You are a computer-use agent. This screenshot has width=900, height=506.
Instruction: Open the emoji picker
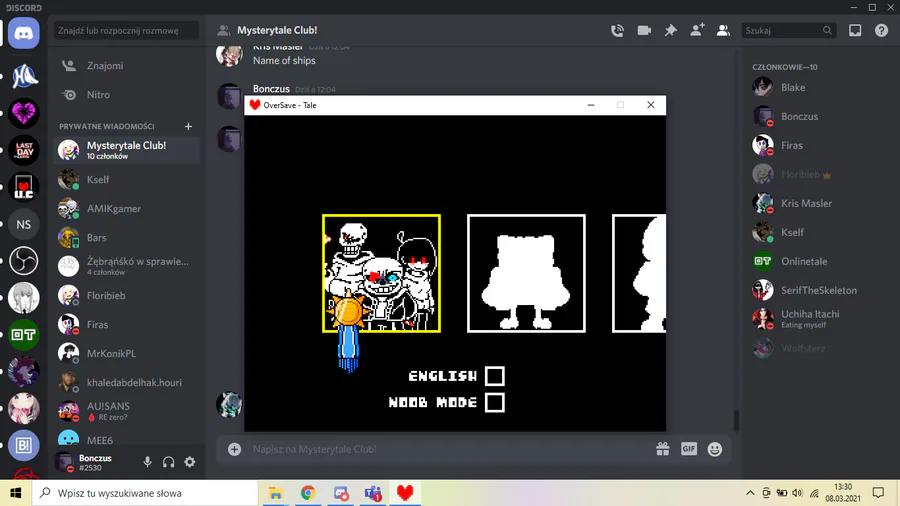tap(715, 449)
